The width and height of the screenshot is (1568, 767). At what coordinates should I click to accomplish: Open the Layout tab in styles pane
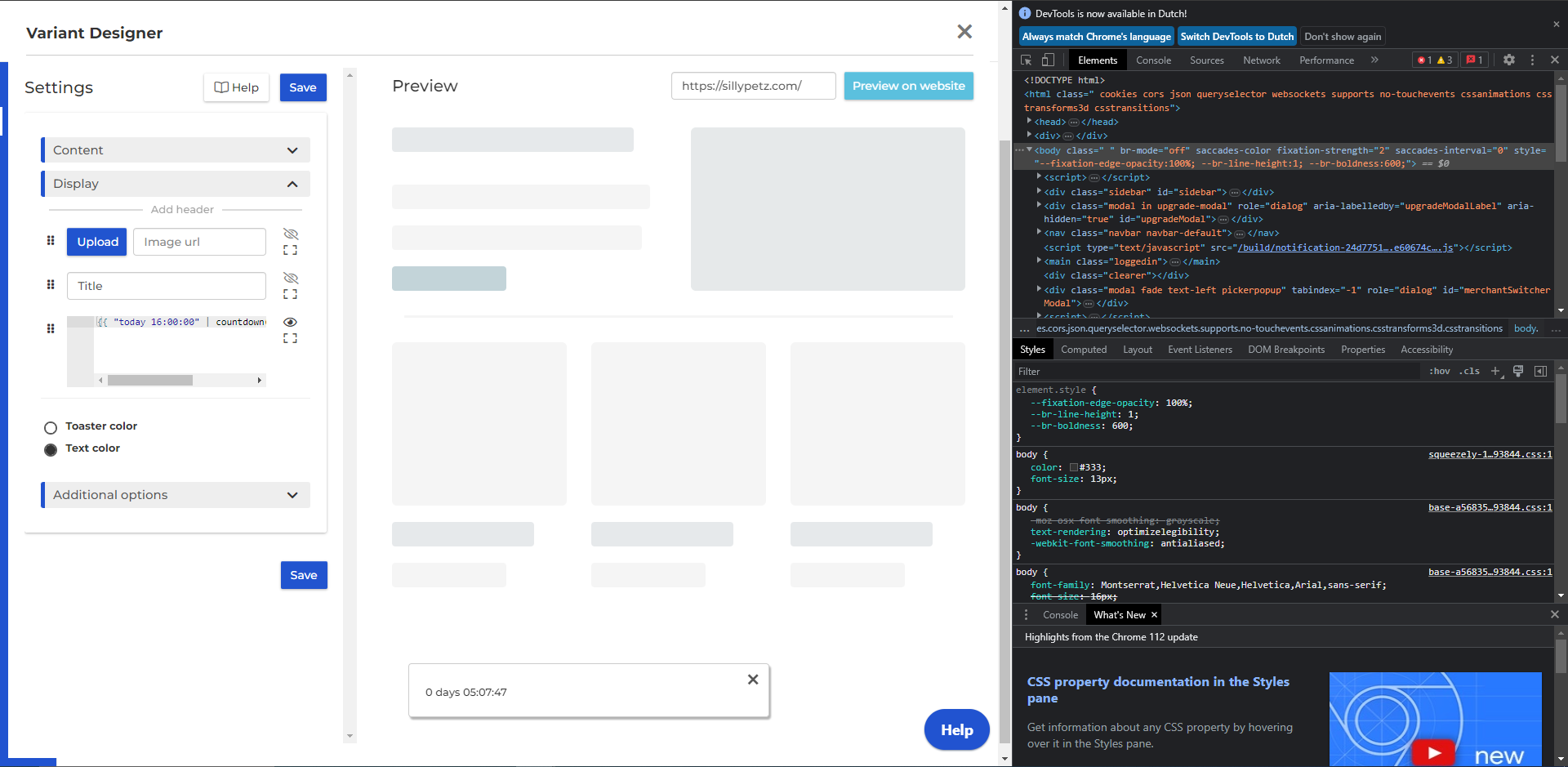coord(1138,350)
